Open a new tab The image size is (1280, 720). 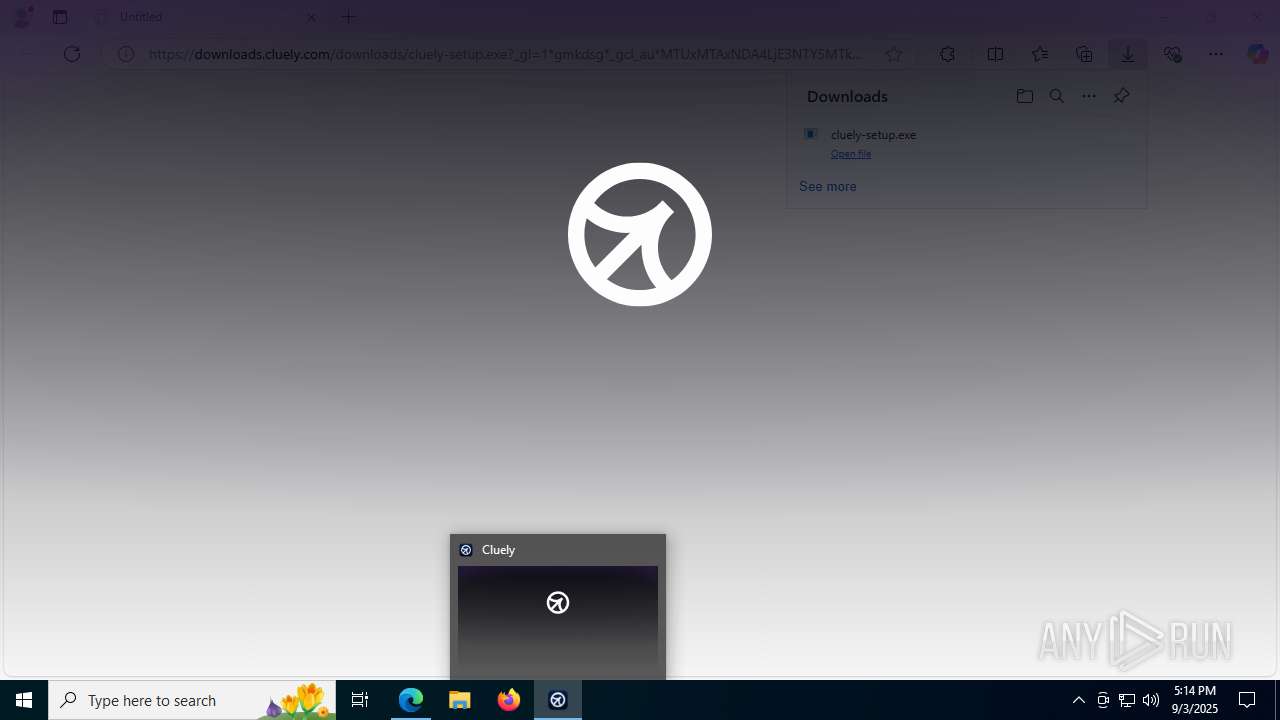pyautogui.click(x=349, y=17)
